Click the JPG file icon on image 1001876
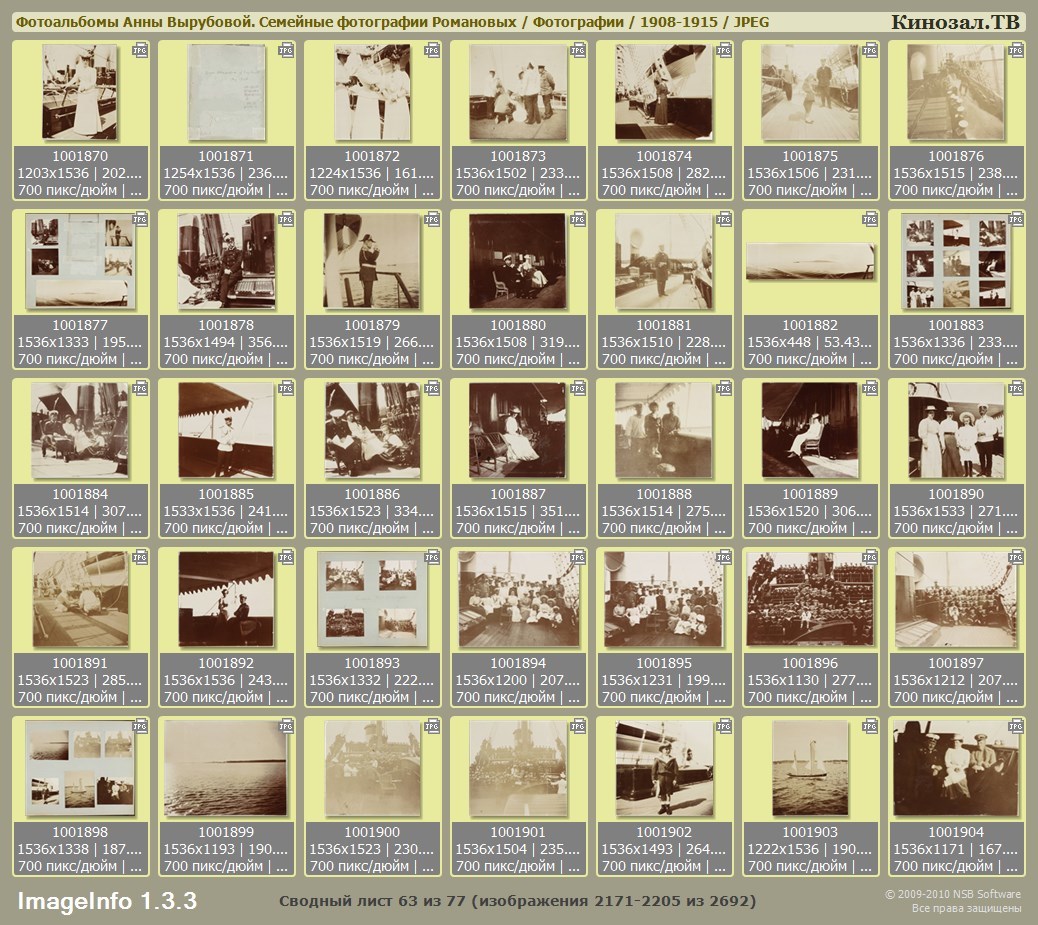The width and height of the screenshot is (1038, 925). click(x=1016, y=50)
